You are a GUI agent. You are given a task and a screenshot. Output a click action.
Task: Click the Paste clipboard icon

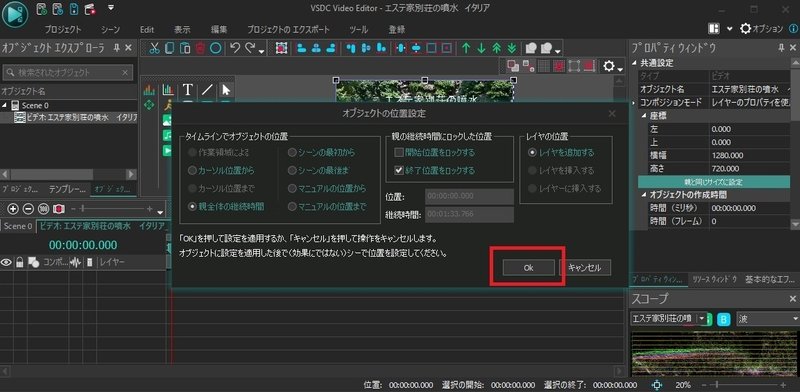click(x=185, y=48)
